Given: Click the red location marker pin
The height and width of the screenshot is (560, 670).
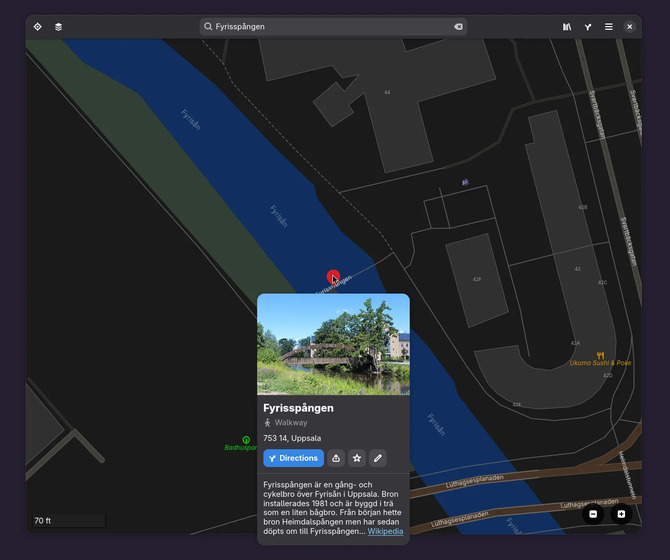Looking at the screenshot, I should click(333, 277).
